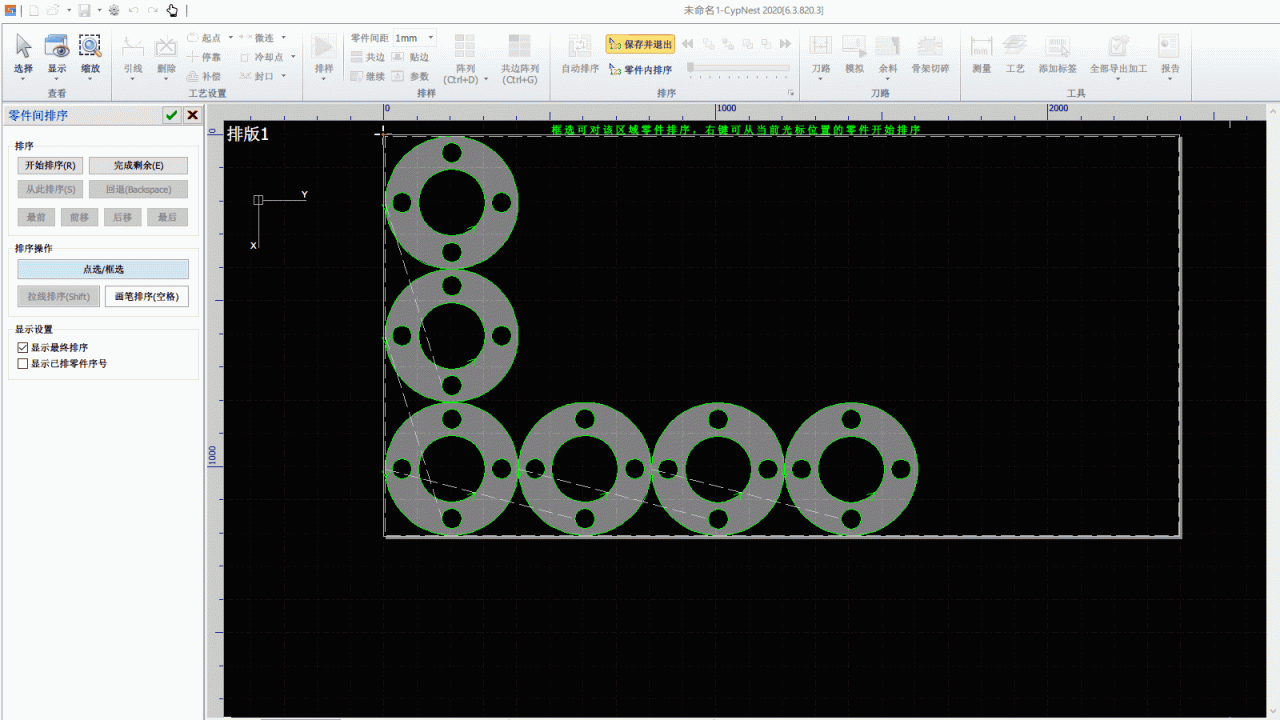Click the 参数 parameters tool
The height and width of the screenshot is (720, 1280).
click(411, 76)
